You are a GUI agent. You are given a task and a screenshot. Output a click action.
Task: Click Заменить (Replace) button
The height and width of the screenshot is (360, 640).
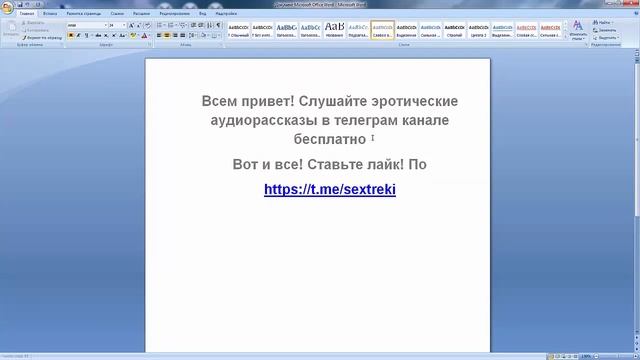(x=604, y=30)
